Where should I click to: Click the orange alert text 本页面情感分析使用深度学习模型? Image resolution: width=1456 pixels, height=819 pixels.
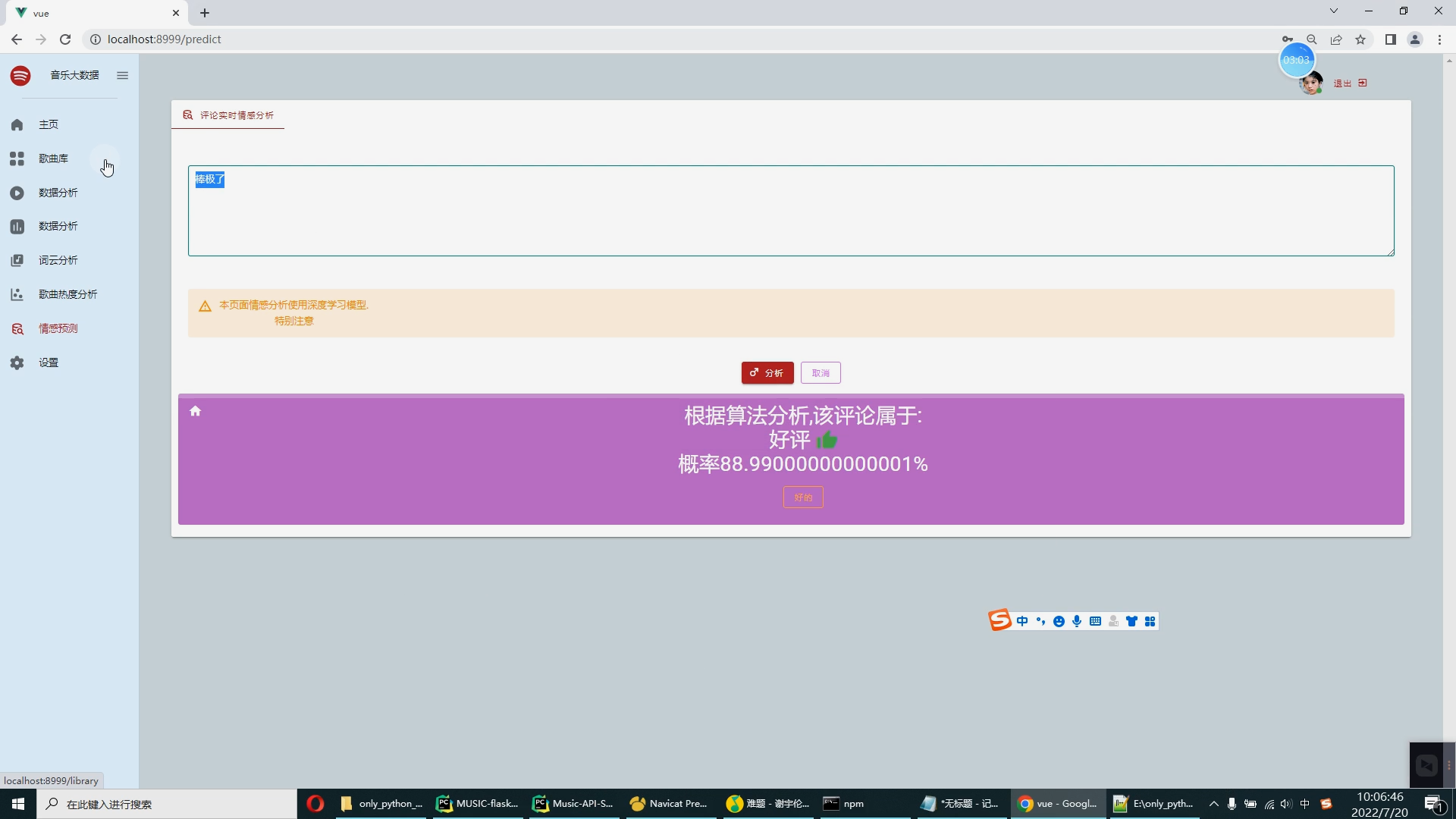293,305
